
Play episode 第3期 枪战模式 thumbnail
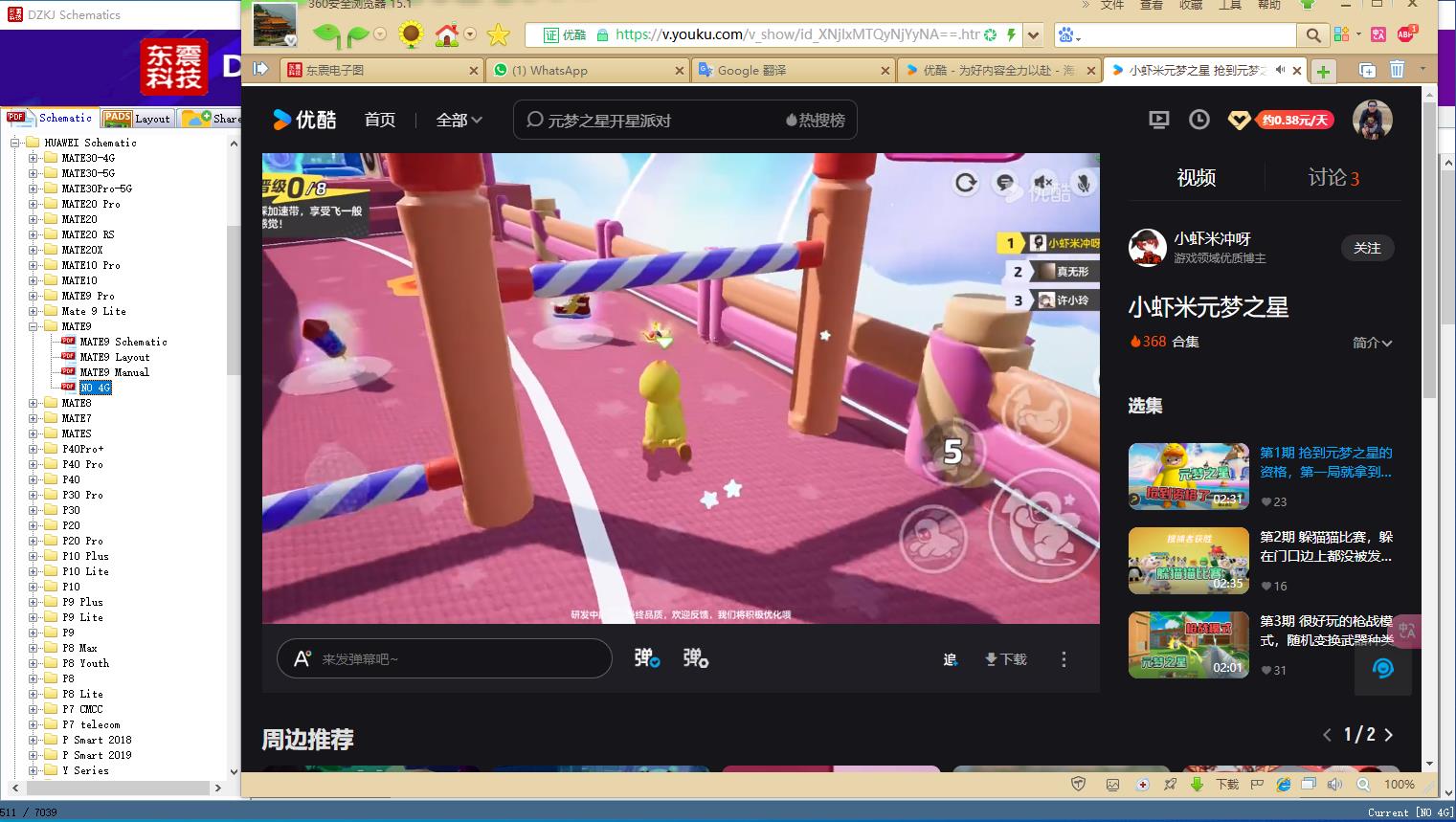1189,645
